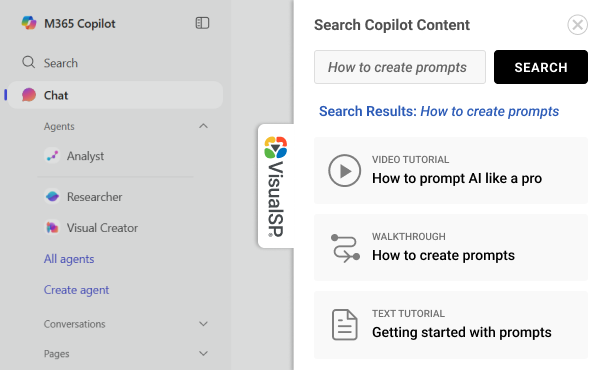
Task: Click the video play circle icon
Action: (x=344, y=171)
